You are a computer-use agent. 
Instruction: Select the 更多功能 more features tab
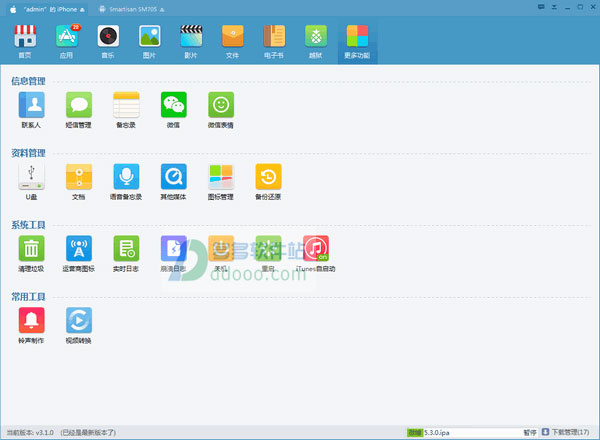pos(357,41)
